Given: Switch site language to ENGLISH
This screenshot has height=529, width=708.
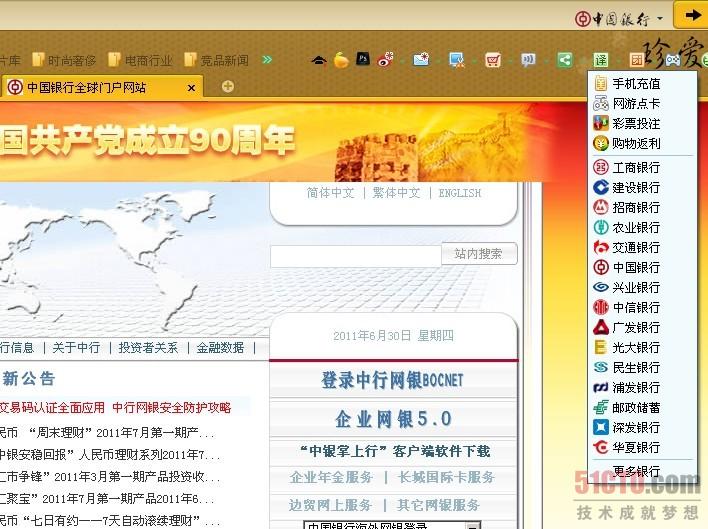Looking at the screenshot, I should click(460, 193).
